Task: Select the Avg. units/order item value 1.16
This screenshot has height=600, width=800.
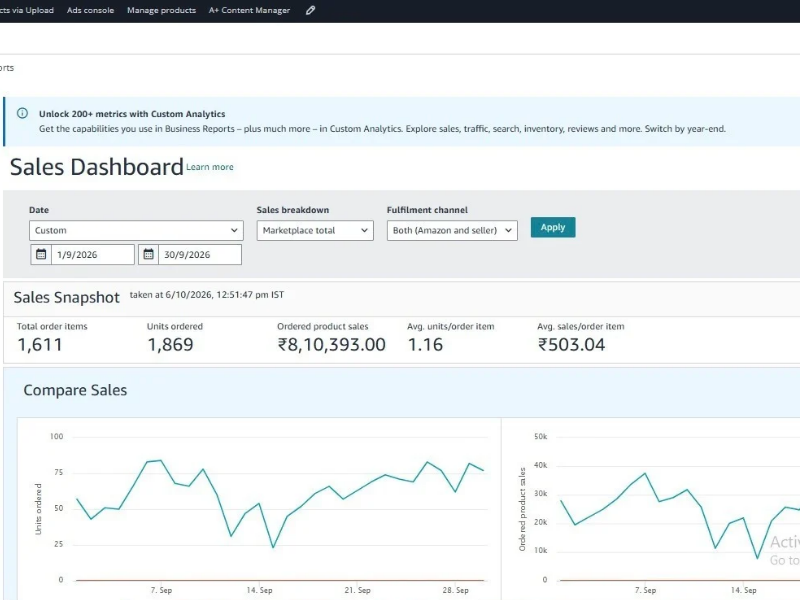Action: click(x=426, y=345)
